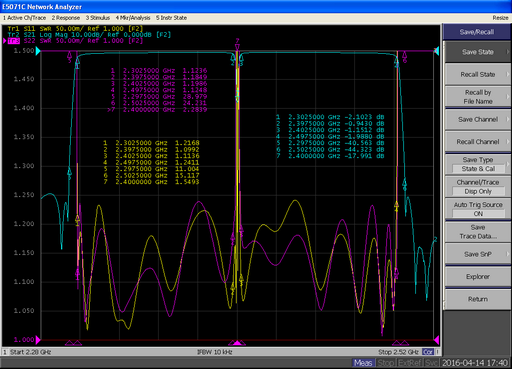The height and width of the screenshot is (369, 512).
Task: Click the Return softkey
Action: [478, 299]
